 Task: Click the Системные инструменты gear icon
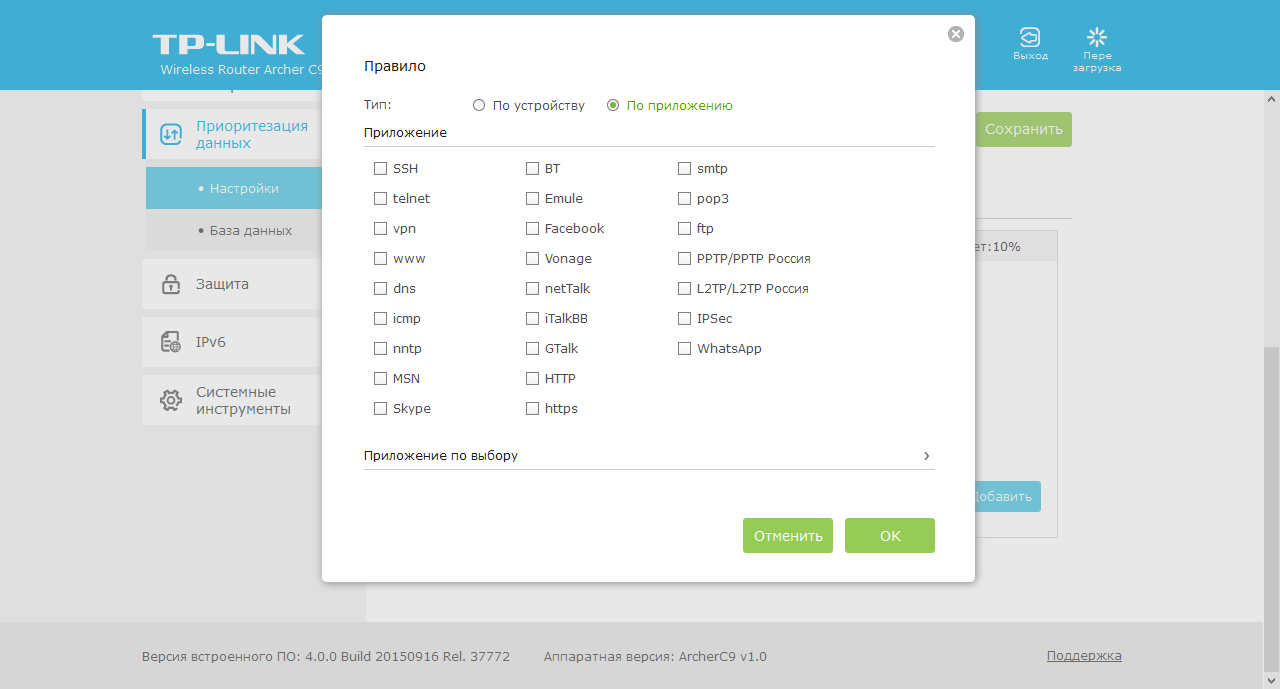171,401
